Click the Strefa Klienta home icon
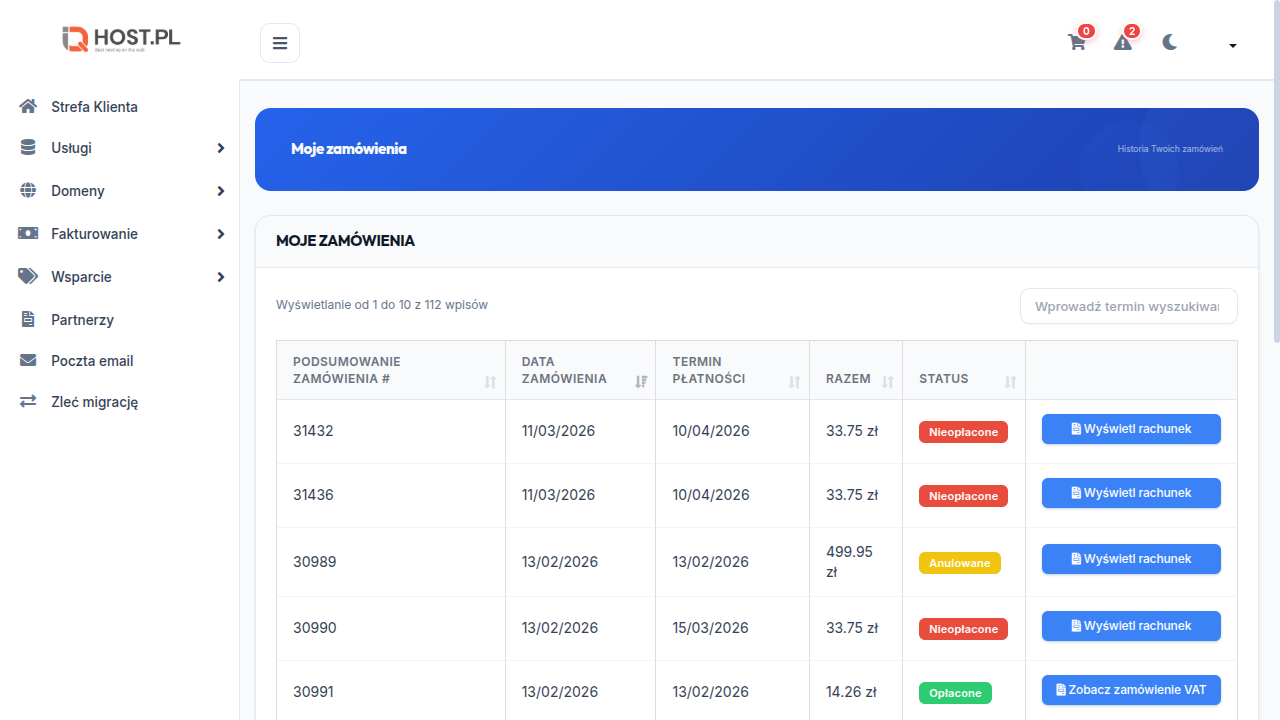This screenshot has width=1280, height=720. [28, 106]
